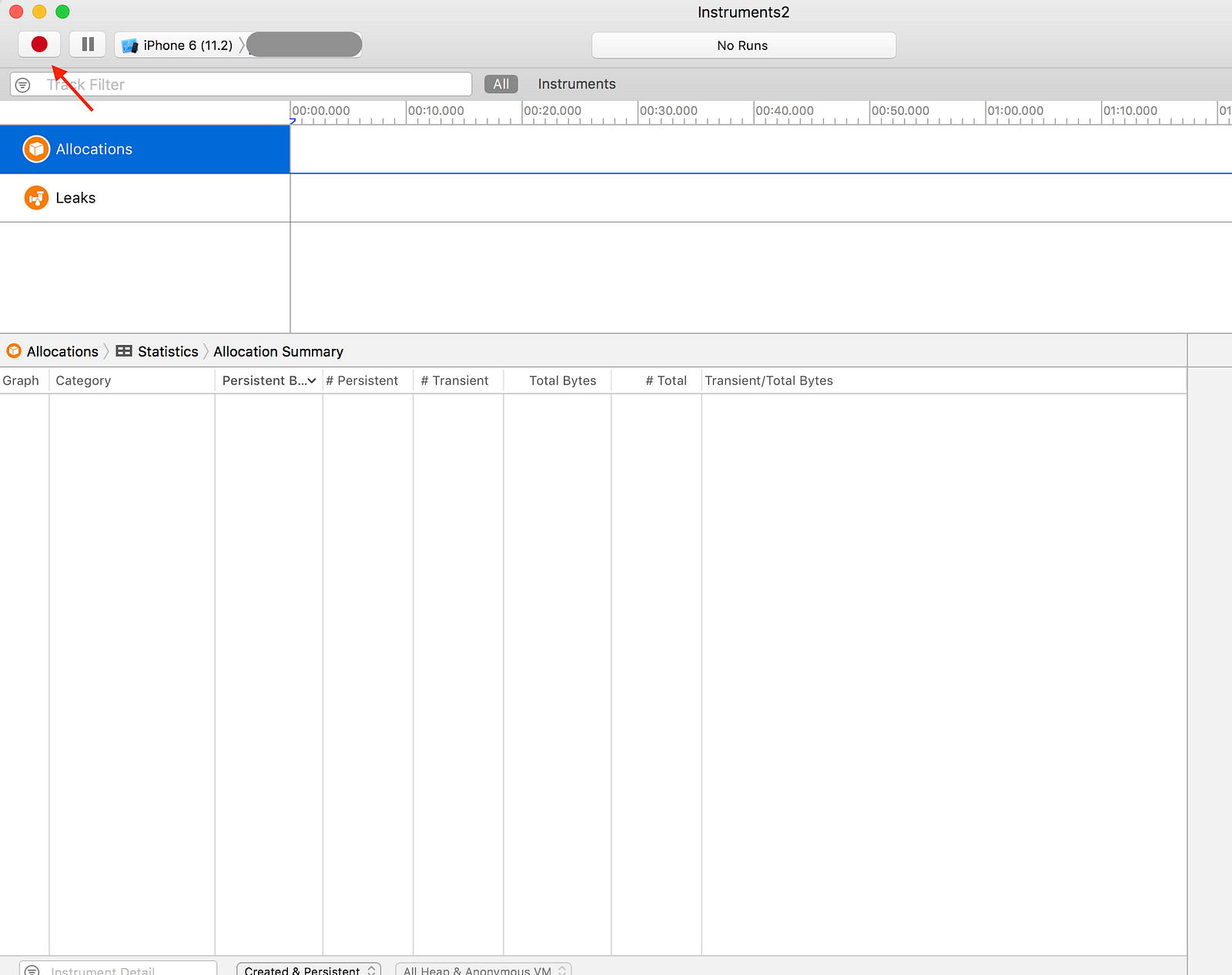This screenshot has width=1232, height=975.
Task: Open the grayed-out target process selector
Action: tap(304, 45)
